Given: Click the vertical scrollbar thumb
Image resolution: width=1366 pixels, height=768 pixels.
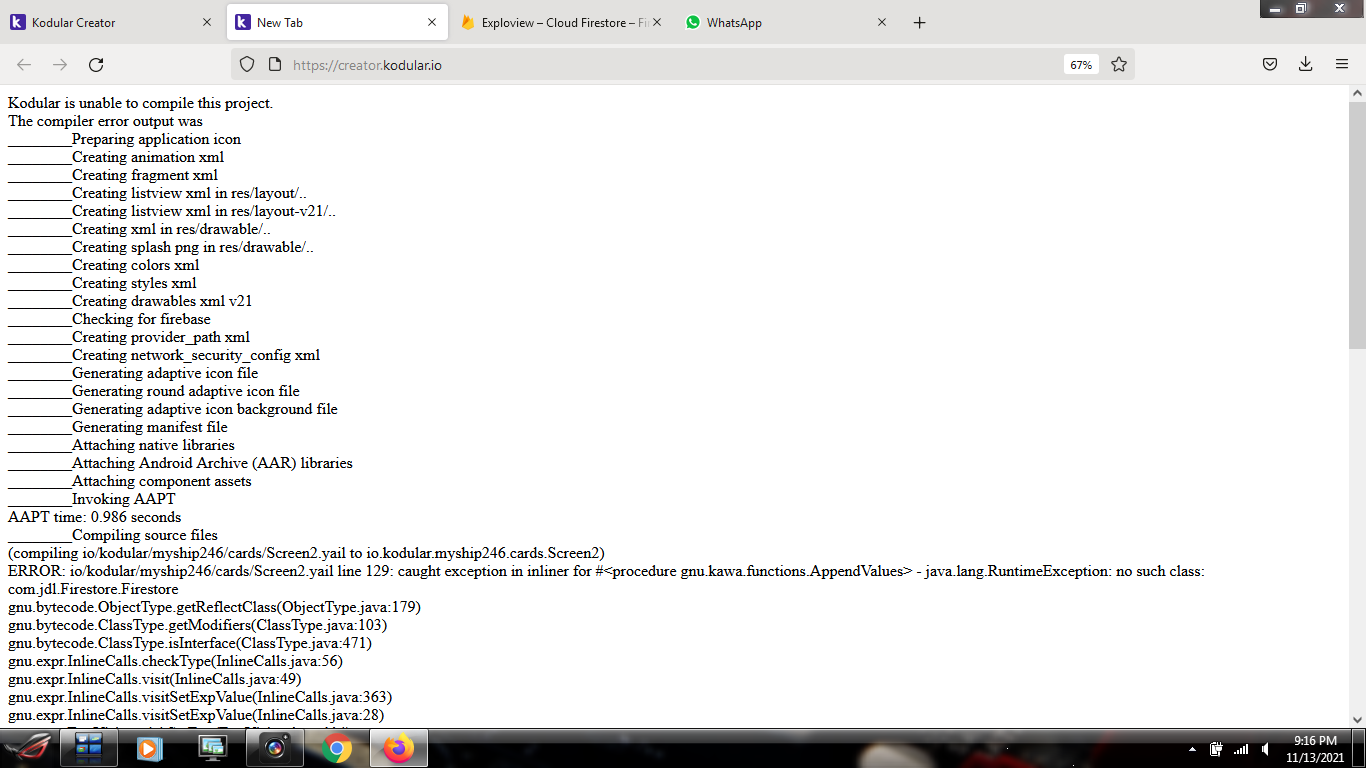Looking at the screenshot, I should pyautogui.click(x=1357, y=225).
